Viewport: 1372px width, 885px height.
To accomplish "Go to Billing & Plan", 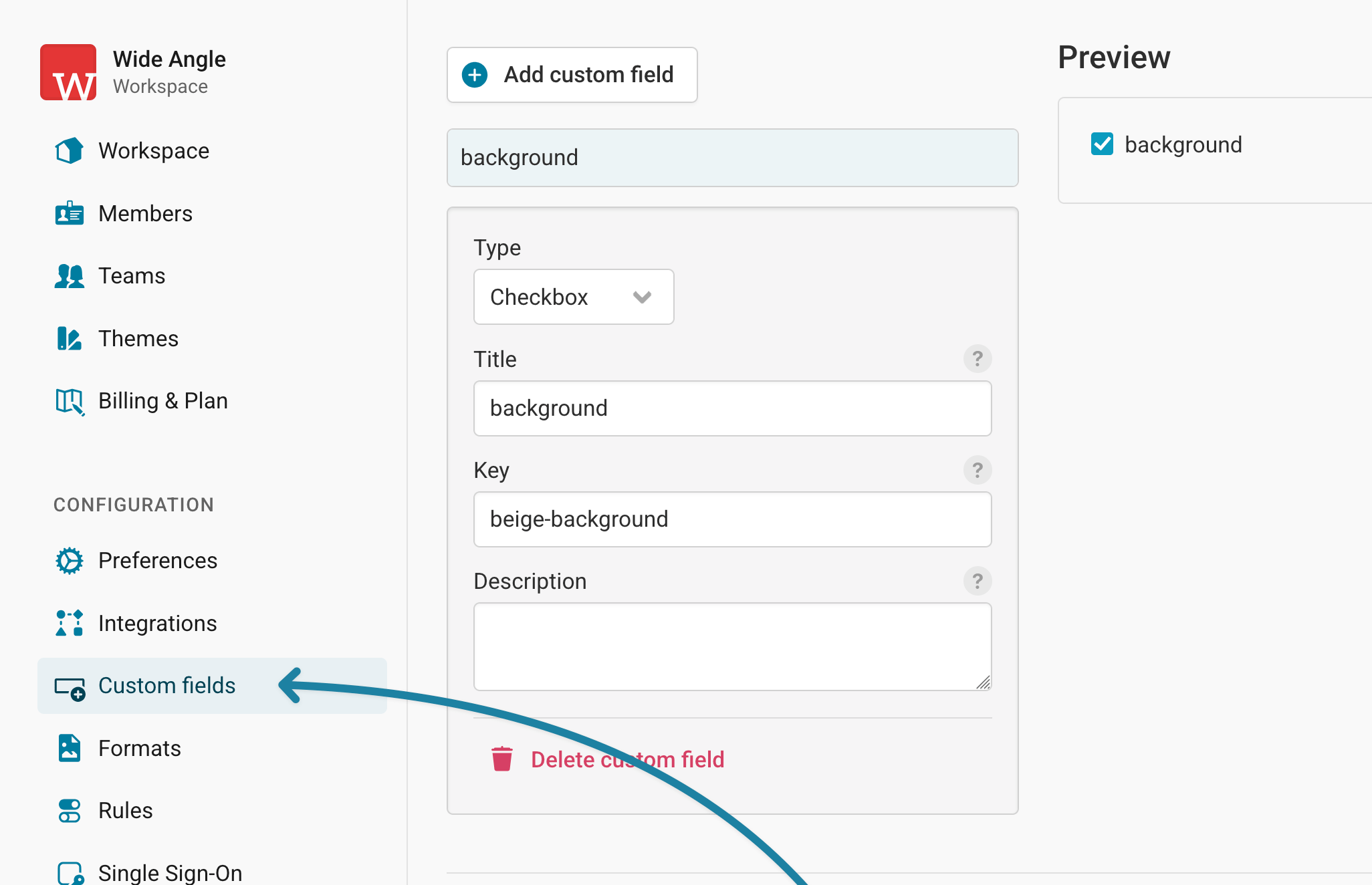I will pos(163,401).
